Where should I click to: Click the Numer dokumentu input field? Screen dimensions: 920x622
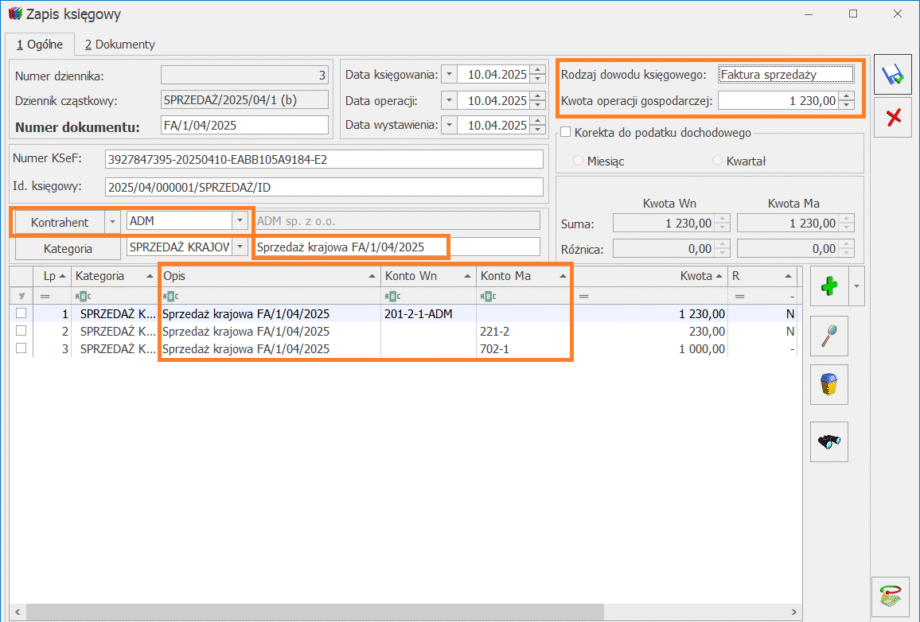pyautogui.click(x=244, y=125)
